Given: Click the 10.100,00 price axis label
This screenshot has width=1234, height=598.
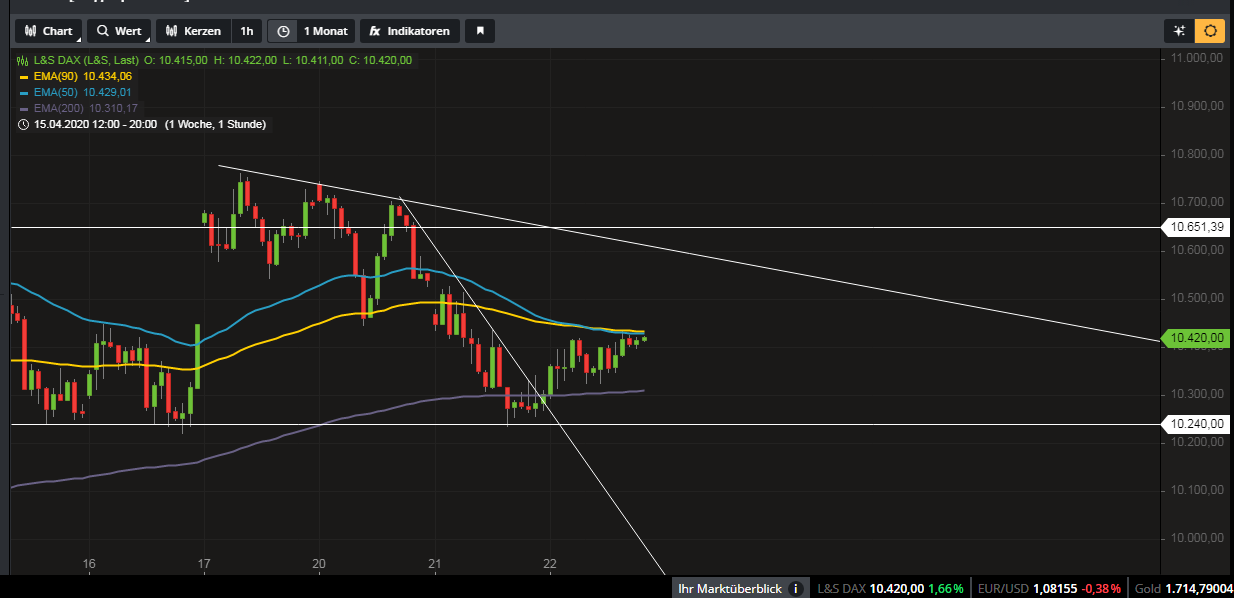Looking at the screenshot, I should pos(1197,490).
